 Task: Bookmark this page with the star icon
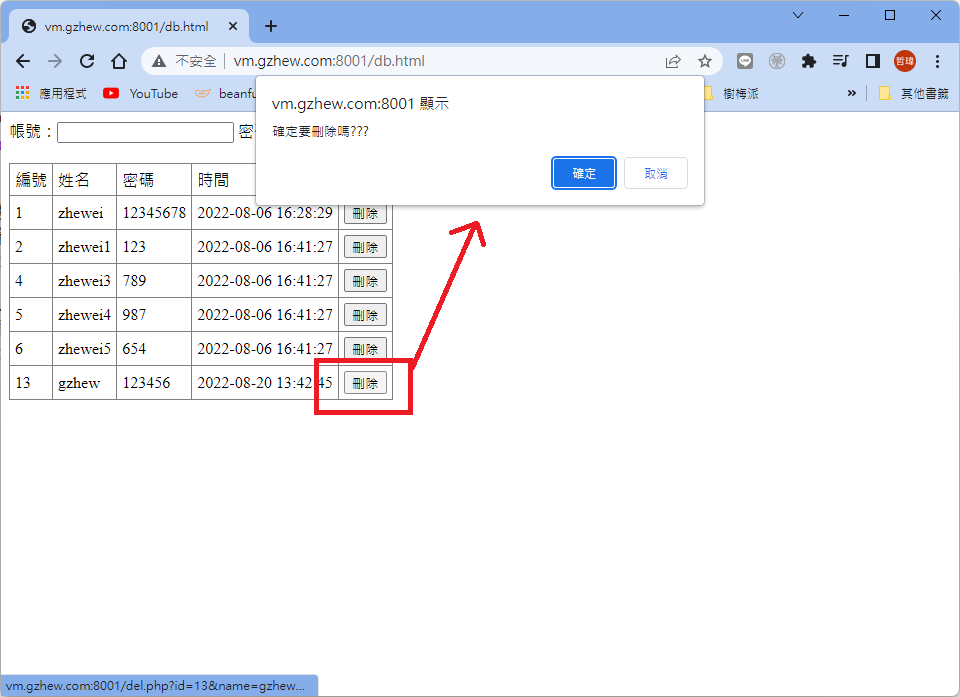pyautogui.click(x=705, y=61)
